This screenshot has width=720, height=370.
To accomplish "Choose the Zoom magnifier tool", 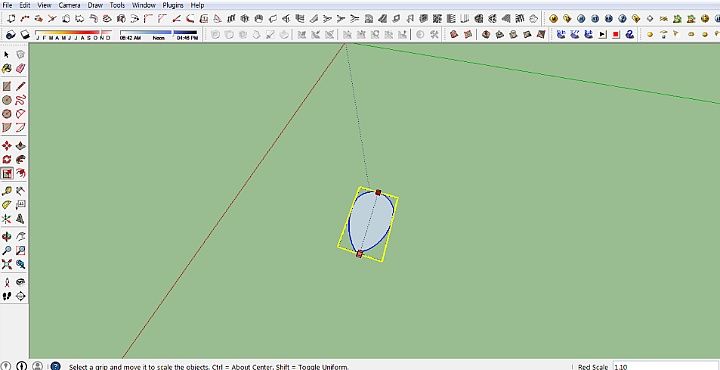I will (x=6, y=251).
